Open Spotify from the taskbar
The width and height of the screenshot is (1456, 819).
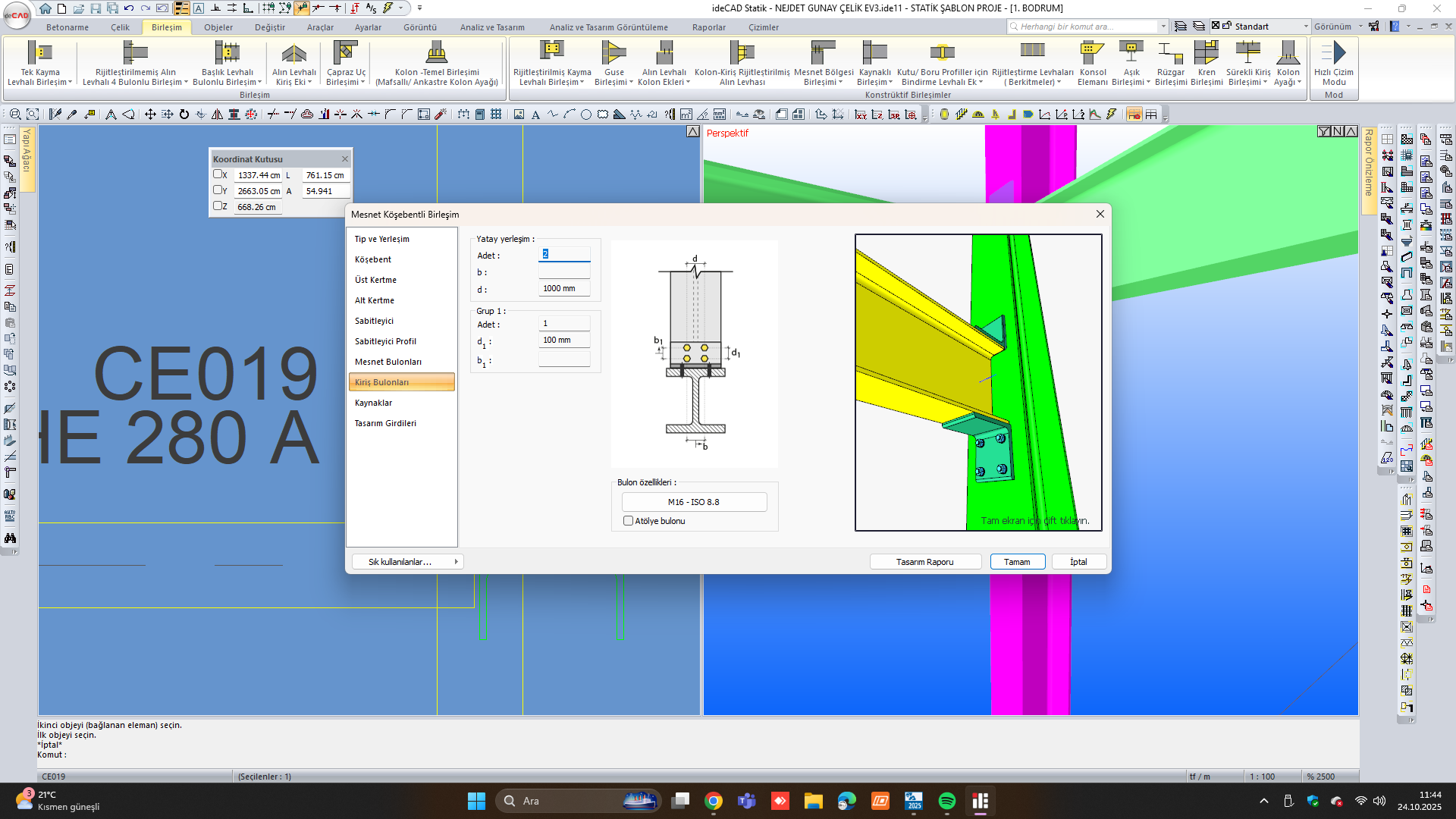946,801
